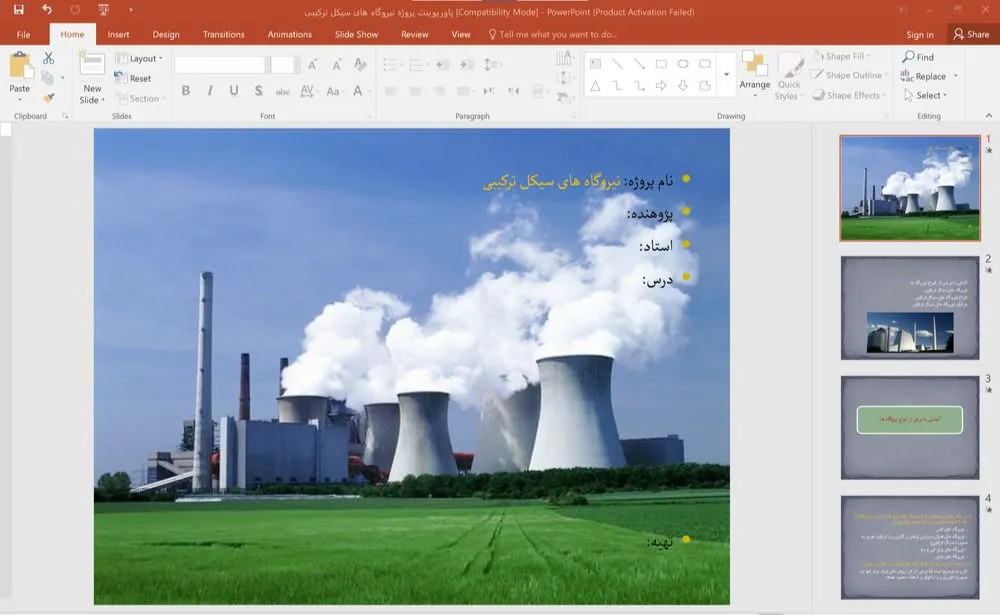Click the Arrange icon in Drawing group
Image resolution: width=1000 pixels, height=615 pixels.
pos(755,75)
